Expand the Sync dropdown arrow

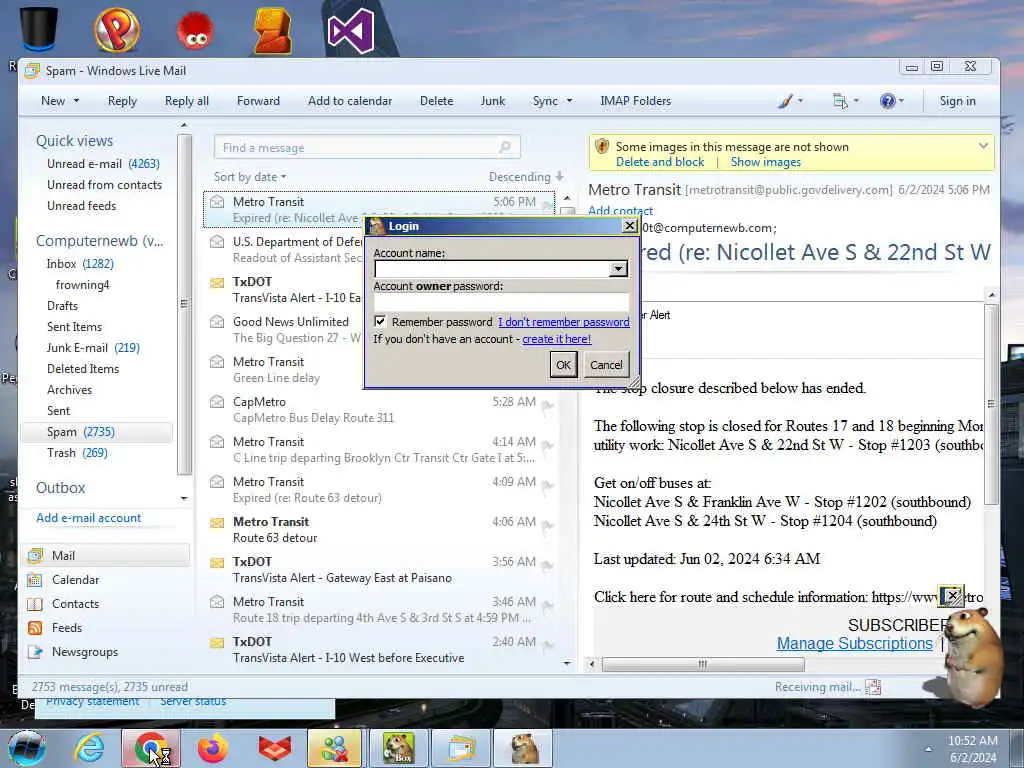569,101
